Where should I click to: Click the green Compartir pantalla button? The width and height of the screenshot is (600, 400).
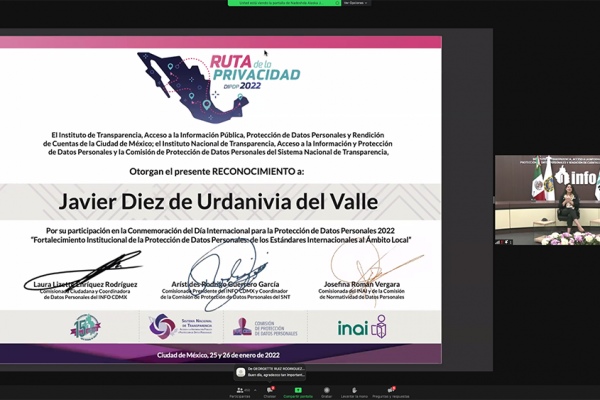(298, 392)
